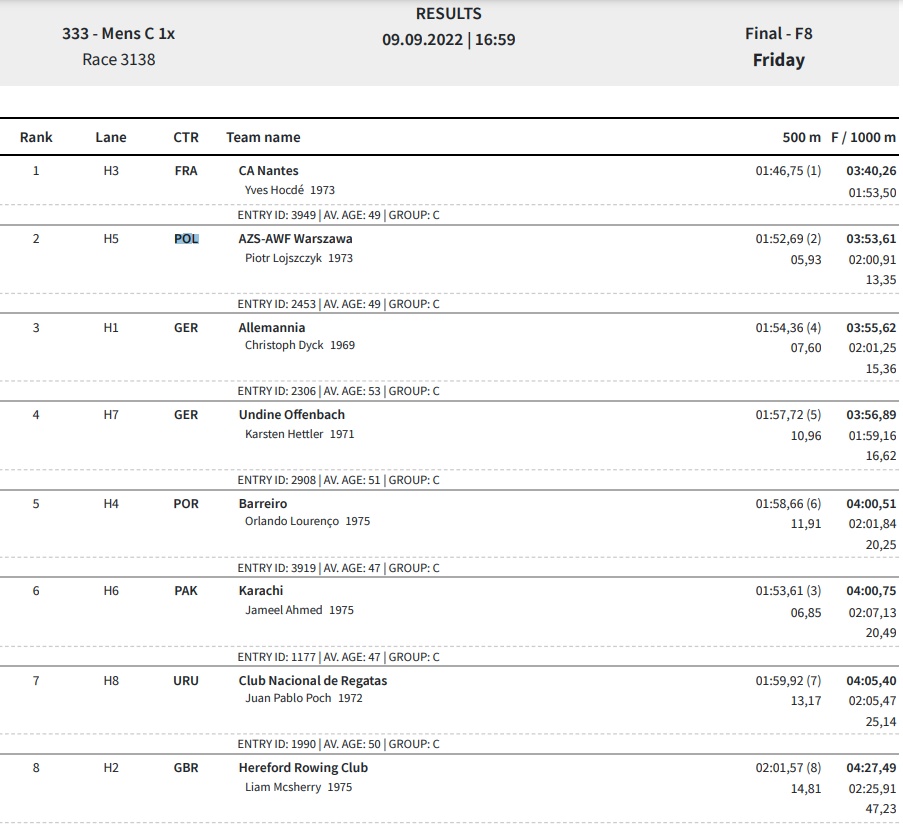Image resolution: width=903 pixels, height=825 pixels.
Task: Select Undine Offenbach team name
Action: click(291, 415)
